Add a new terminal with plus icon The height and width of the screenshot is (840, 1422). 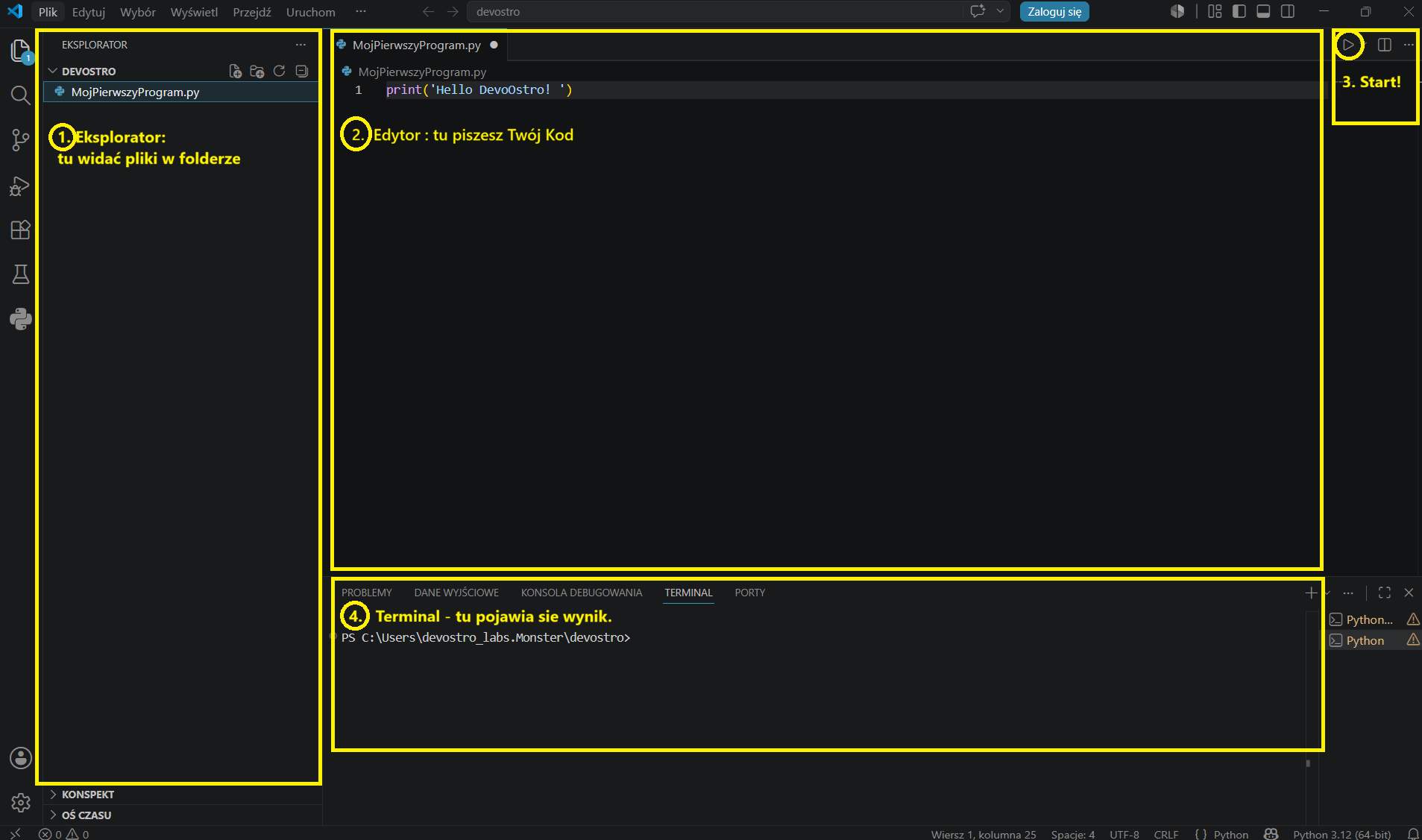click(1311, 593)
